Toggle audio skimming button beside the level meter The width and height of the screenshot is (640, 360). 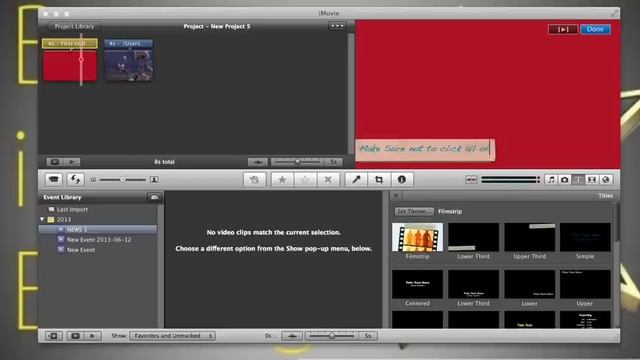(x=471, y=180)
